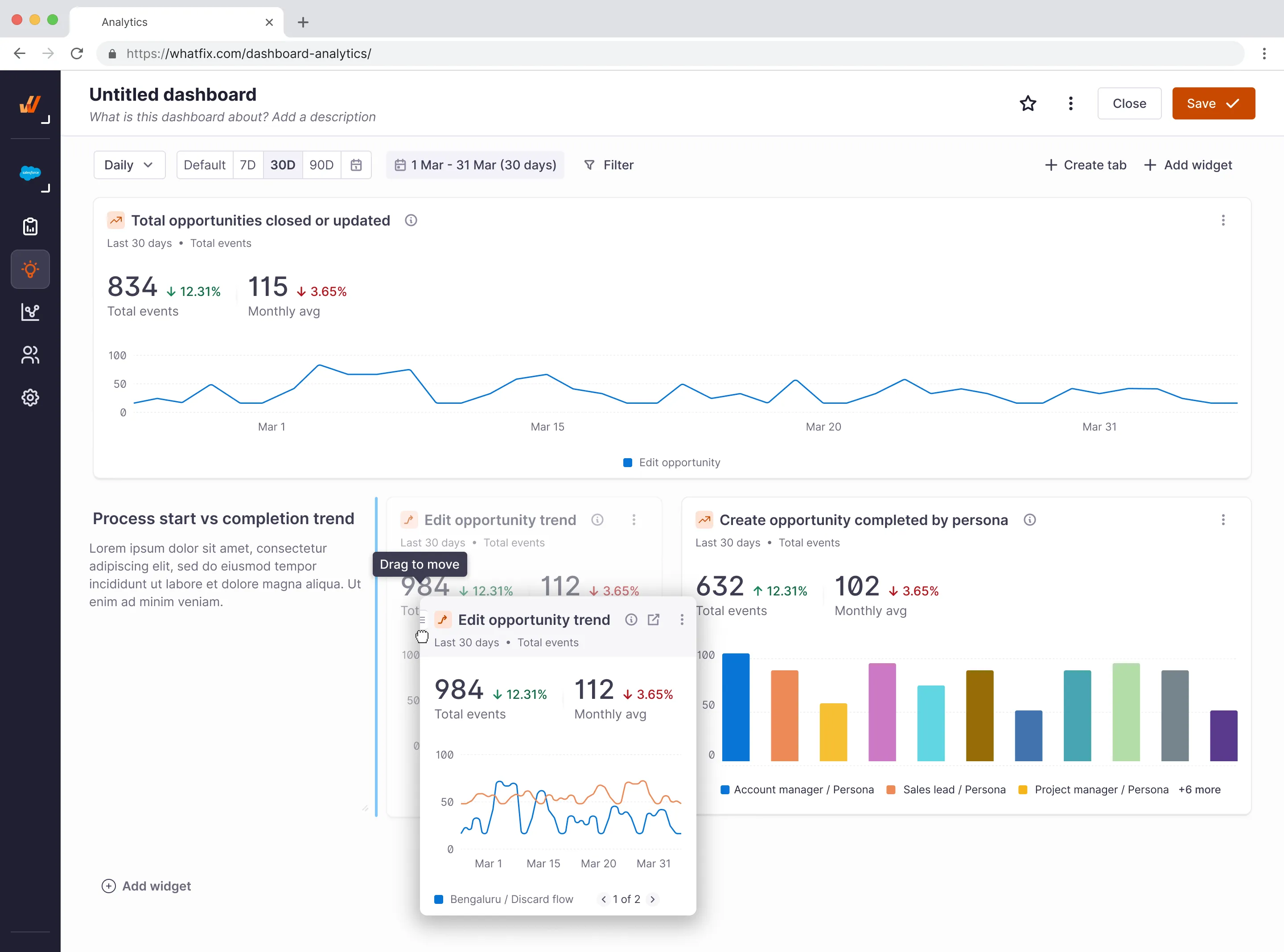Image resolution: width=1284 pixels, height=952 pixels.
Task: Open options menu of Create opportunity widget
Action: click(x=1223, y=520)
